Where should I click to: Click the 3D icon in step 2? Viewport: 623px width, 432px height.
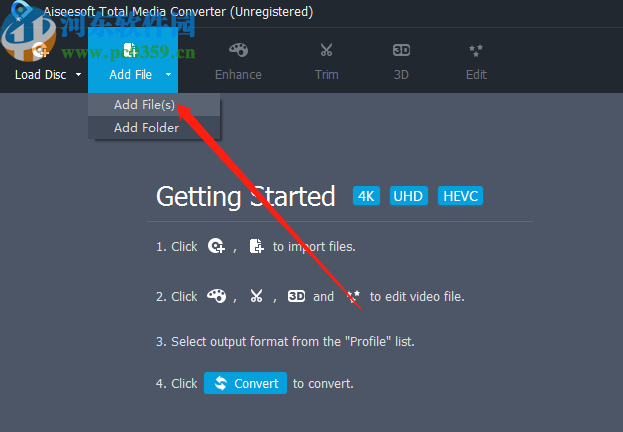click(x=296, y=296)
